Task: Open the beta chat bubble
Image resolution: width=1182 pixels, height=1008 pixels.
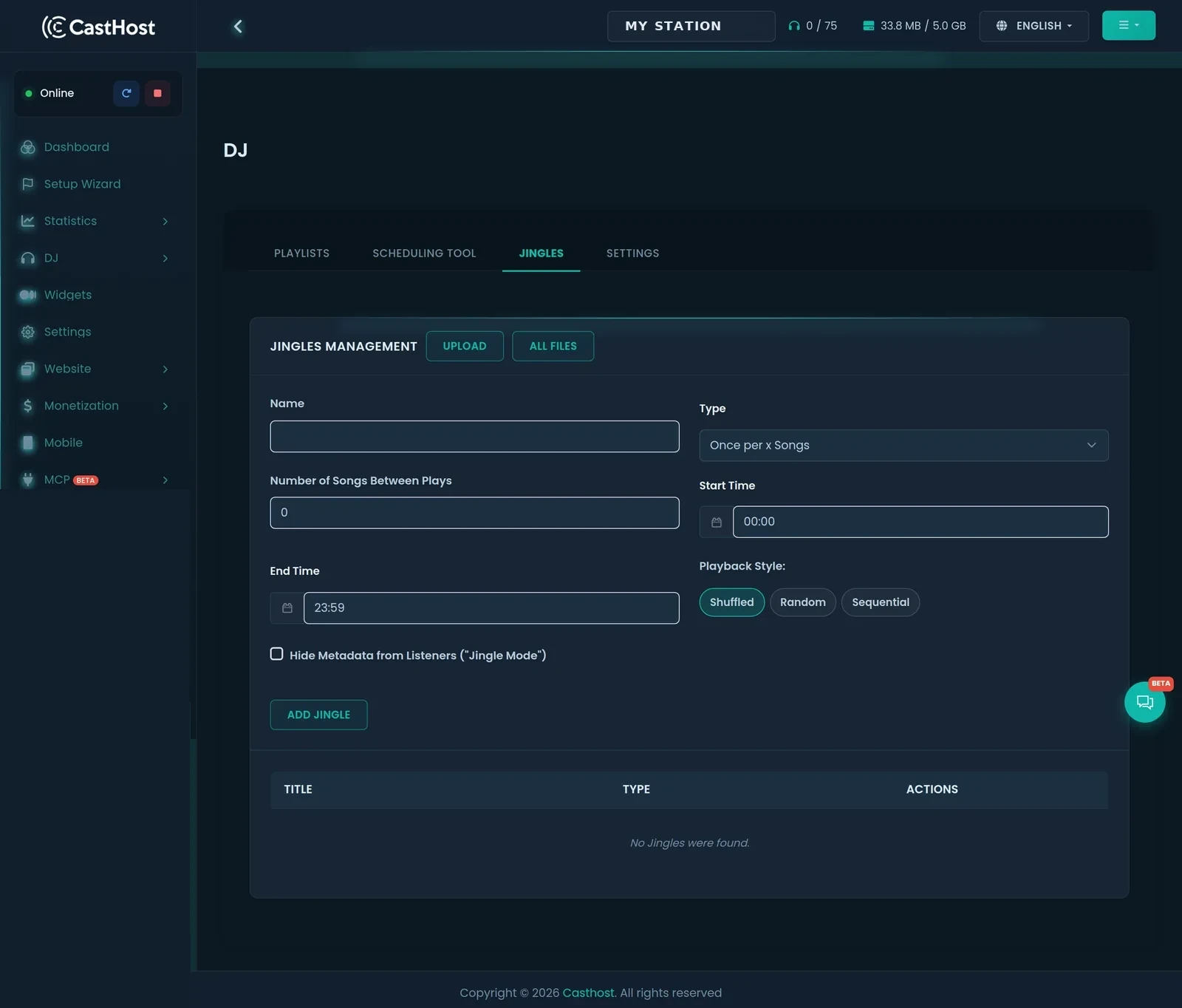Action: 1144,702
